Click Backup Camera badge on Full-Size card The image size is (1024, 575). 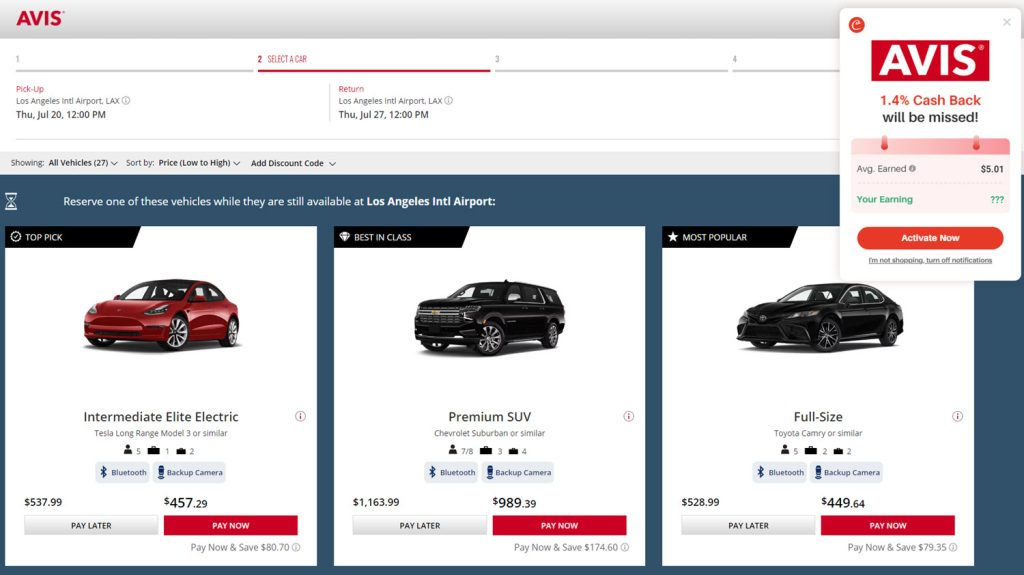pyautogui.click(x=846, y=472)
